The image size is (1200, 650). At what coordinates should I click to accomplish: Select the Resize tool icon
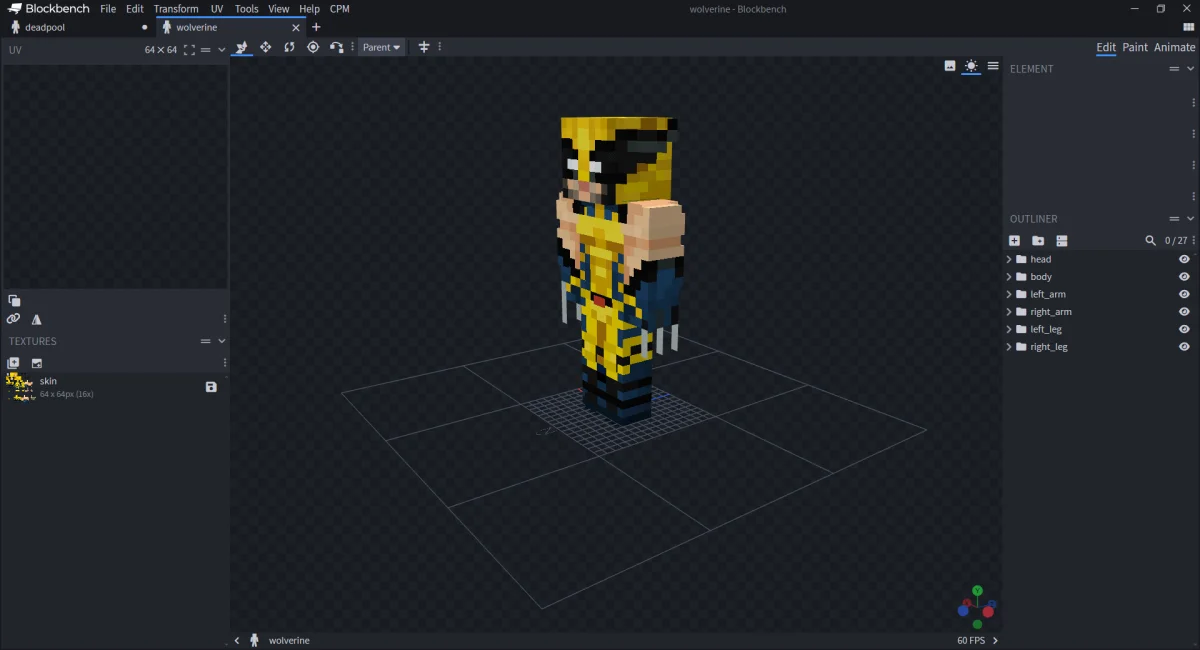pos(265,47)
